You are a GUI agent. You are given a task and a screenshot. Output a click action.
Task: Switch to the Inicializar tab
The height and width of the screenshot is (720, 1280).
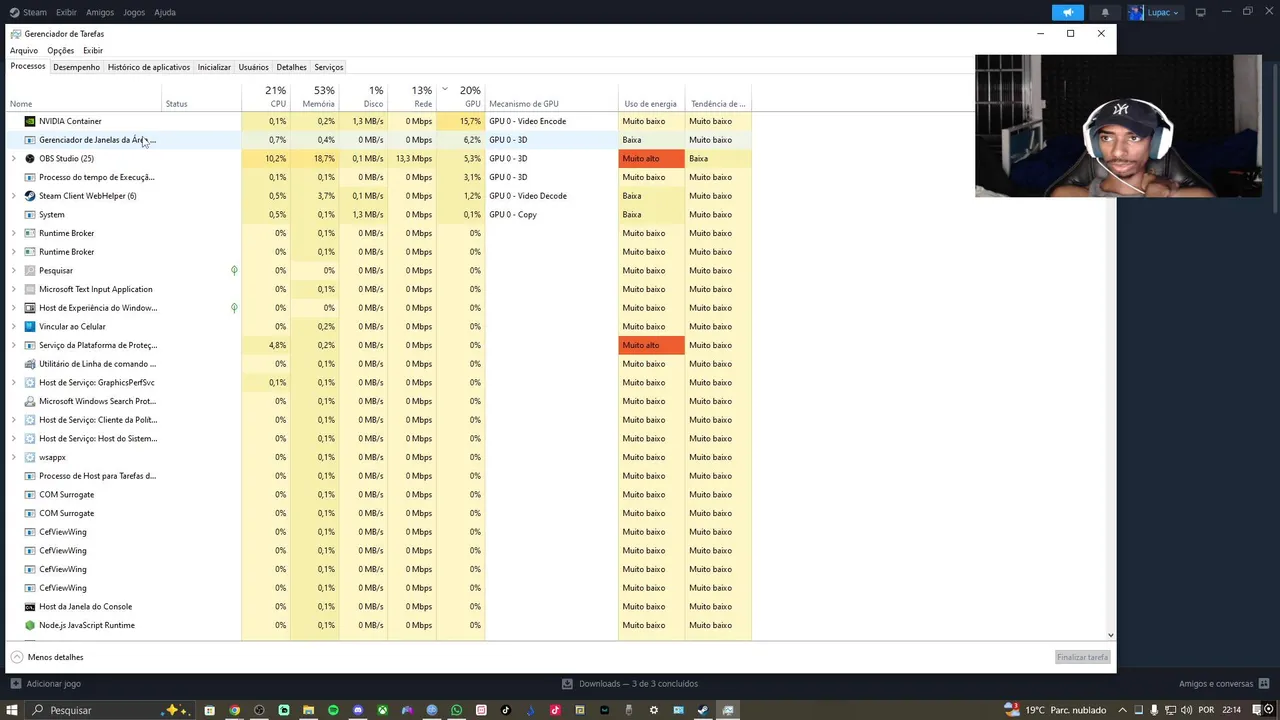click(x=214, y=67)
